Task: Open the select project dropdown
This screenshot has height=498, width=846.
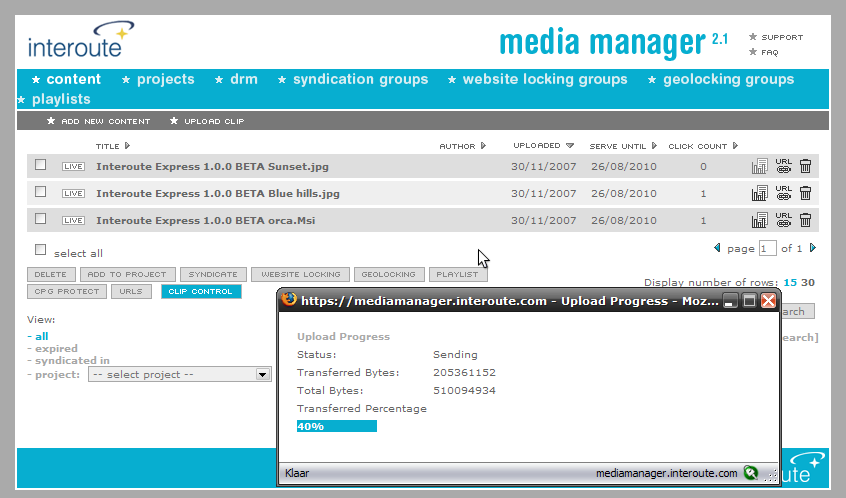Action: (180, 374)
